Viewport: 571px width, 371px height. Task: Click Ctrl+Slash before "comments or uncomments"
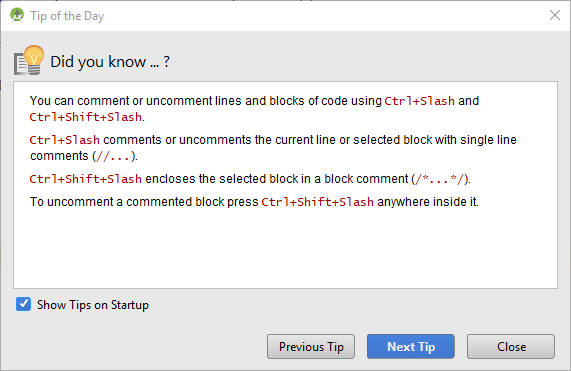coord(64,140)
